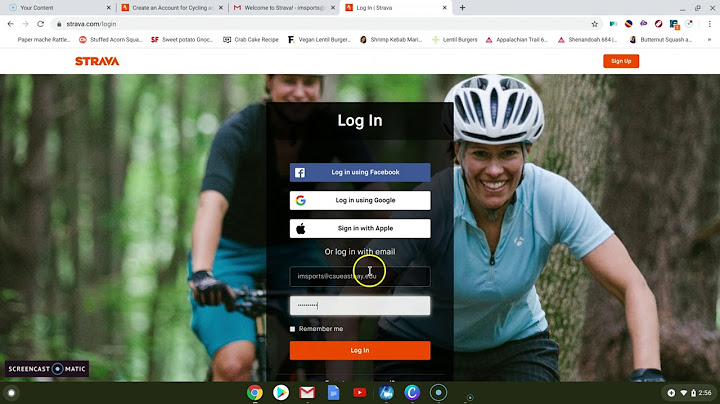Click into the password field
Image resolution: width=720 pixels, height=404 pixels.
coord(360,305)
